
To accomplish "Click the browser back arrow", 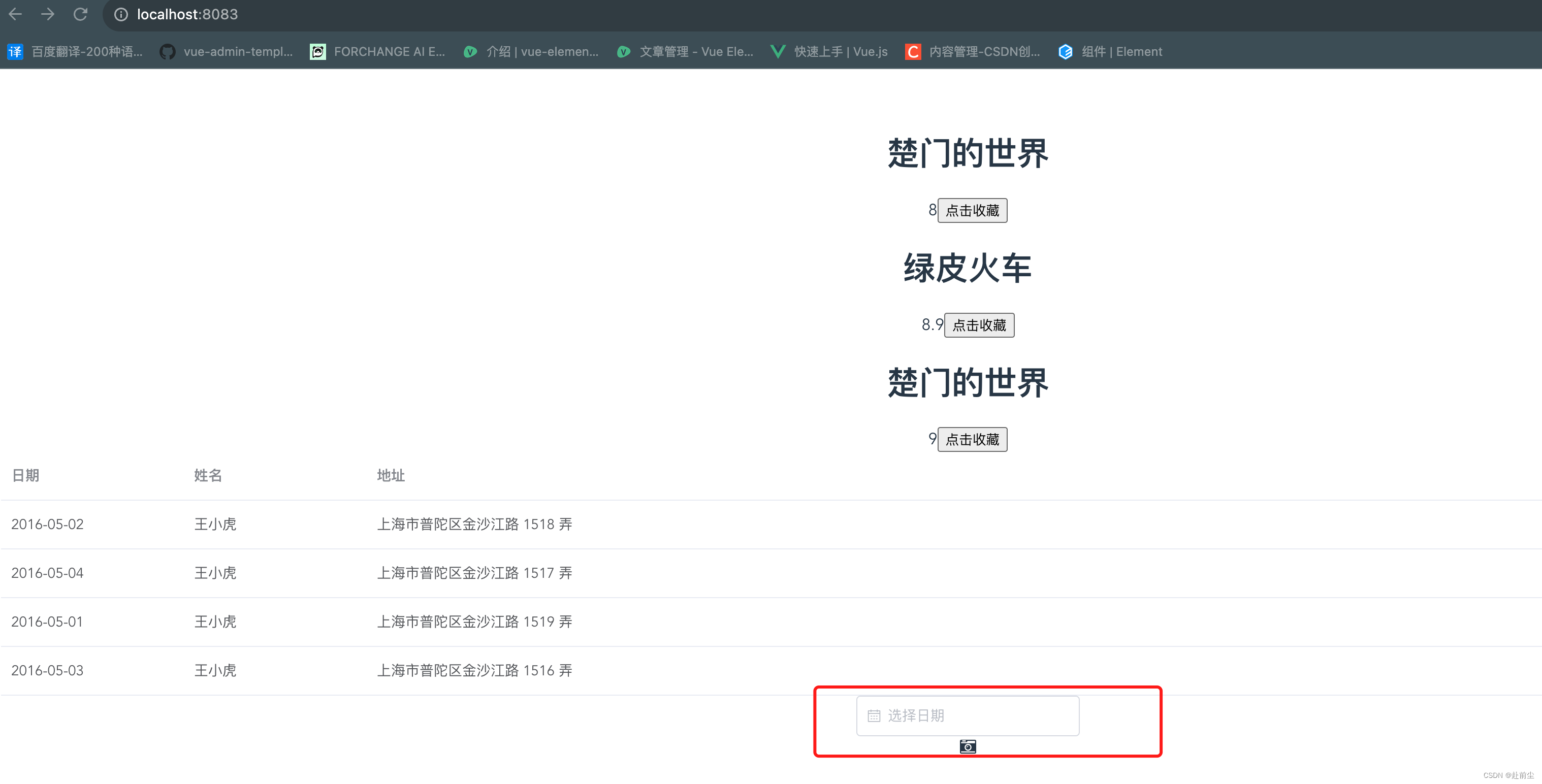I will click(16, 14).
